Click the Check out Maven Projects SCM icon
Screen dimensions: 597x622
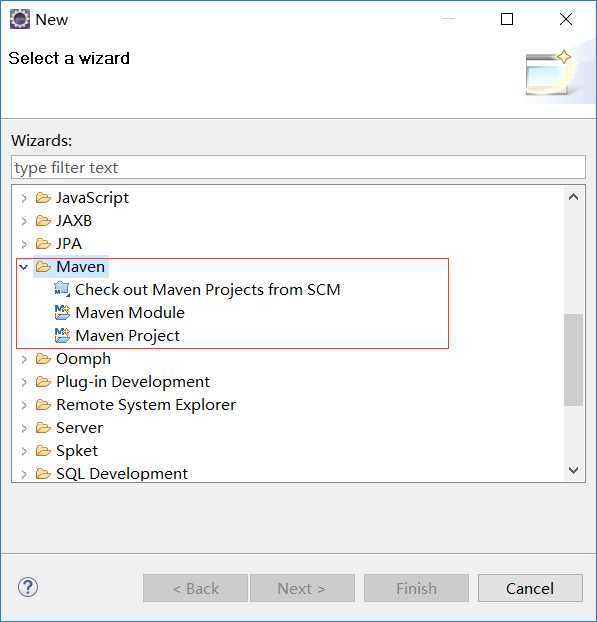point(61,289)
